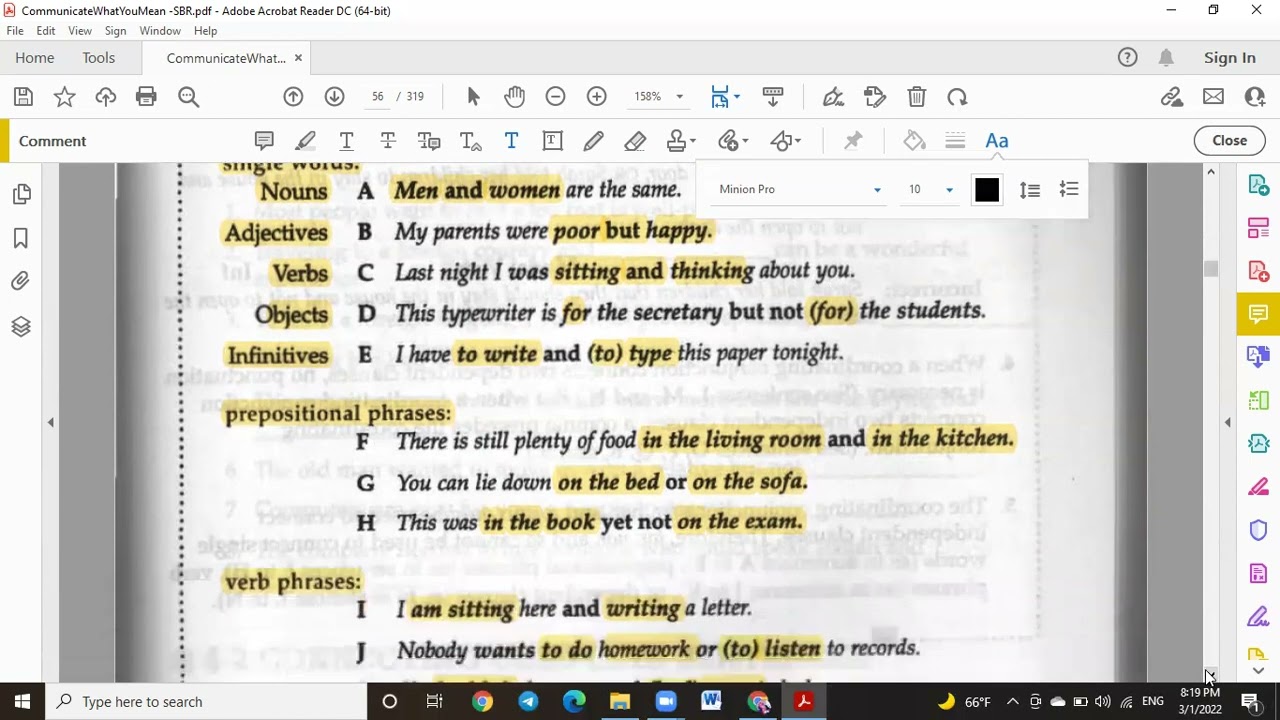Viewport: 1280px width, 720px height.
Task: Collapse the left navigation pane arrow
Action: (50, 423)
